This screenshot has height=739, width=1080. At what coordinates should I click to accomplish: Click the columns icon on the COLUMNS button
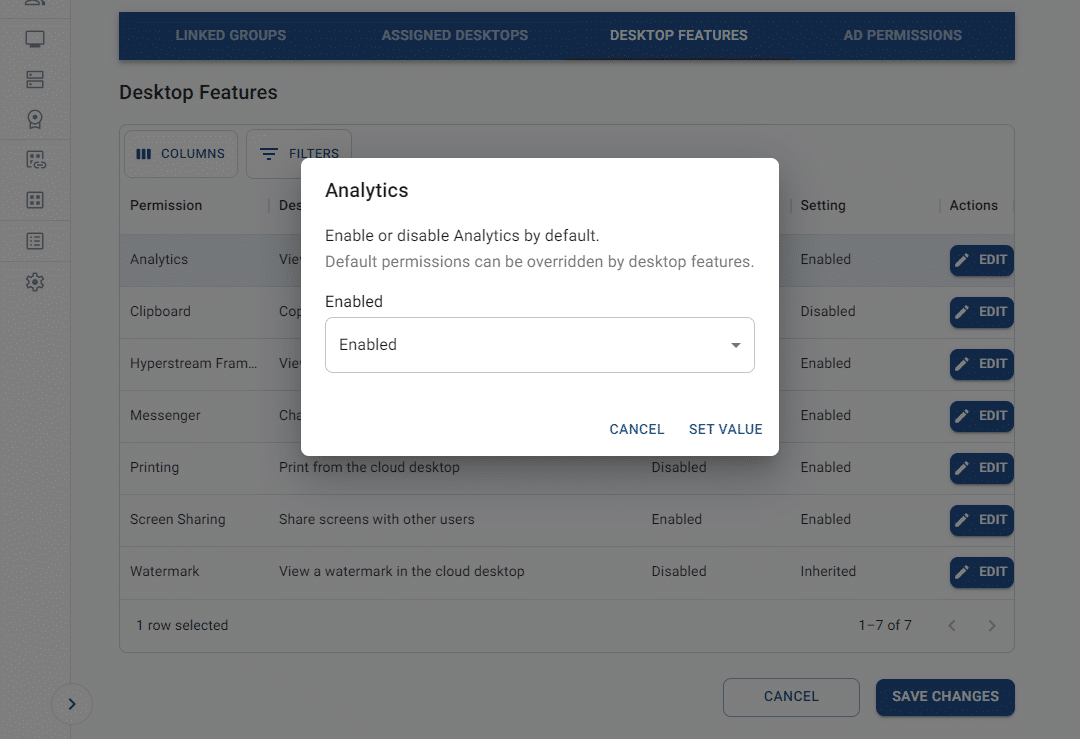coord(145,154)
